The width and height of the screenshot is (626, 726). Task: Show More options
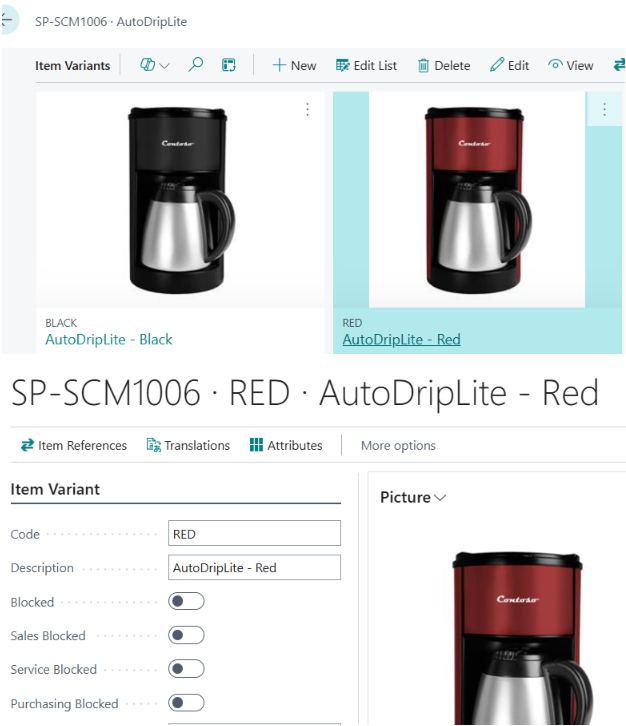pyautogui.click(x=398, y=445)
